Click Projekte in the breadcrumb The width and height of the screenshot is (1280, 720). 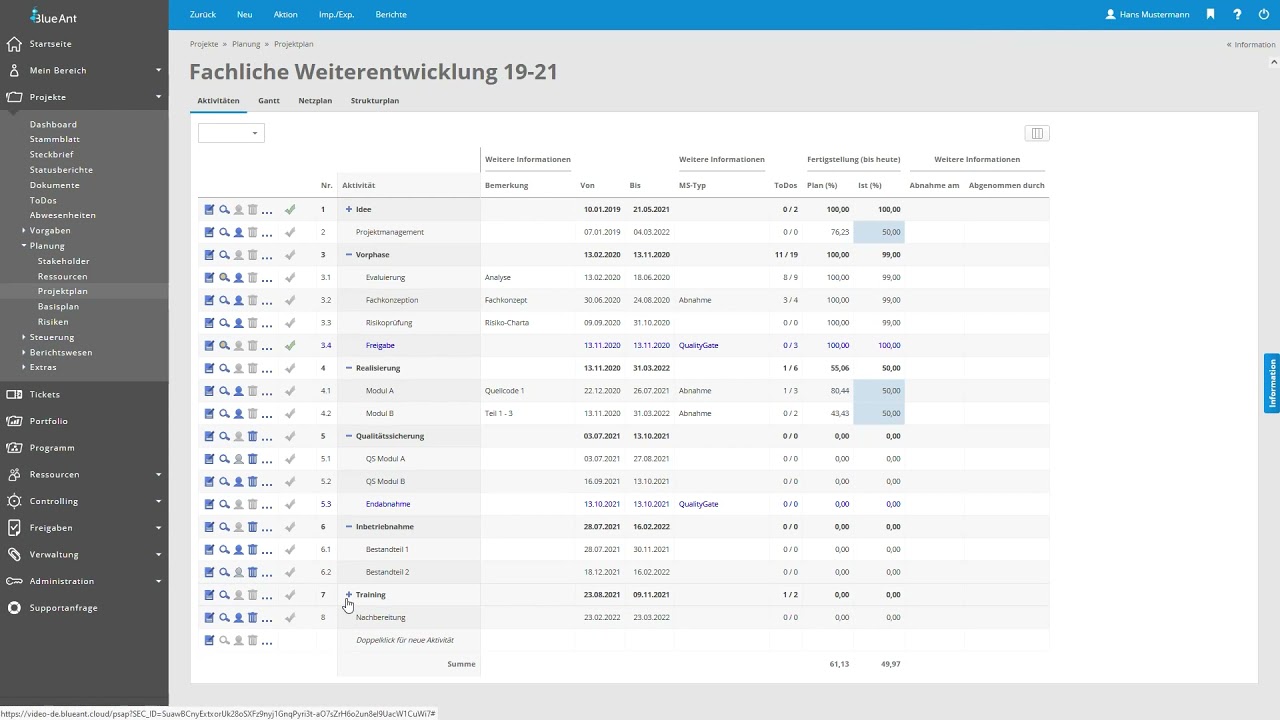pyautogui.click(x=204, y=44)
